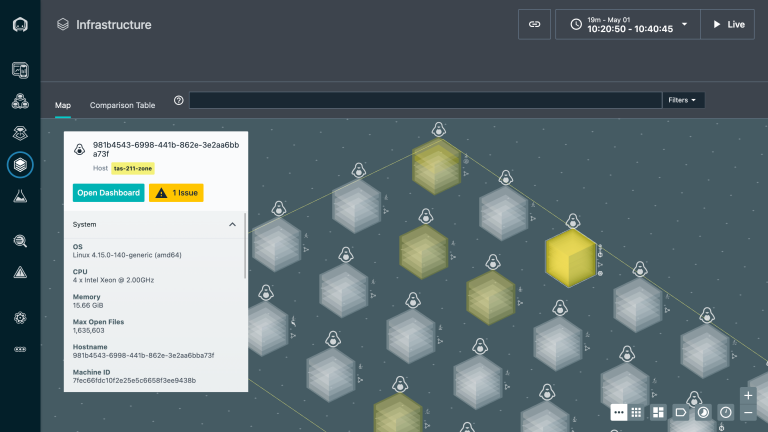
Task: Open Settings gear in the sidebar
Action: coord(20,317)
